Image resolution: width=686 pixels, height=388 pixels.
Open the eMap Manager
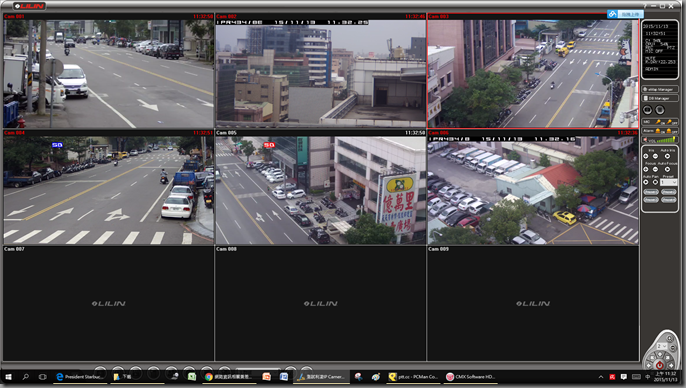coord(660,89)
